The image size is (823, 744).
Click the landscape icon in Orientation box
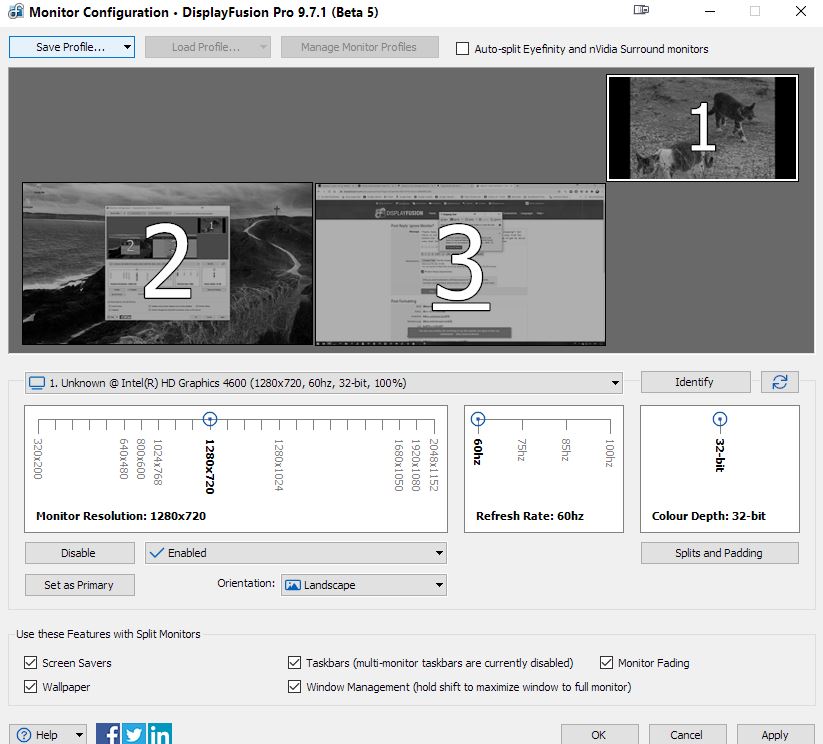tap(292, 585)
